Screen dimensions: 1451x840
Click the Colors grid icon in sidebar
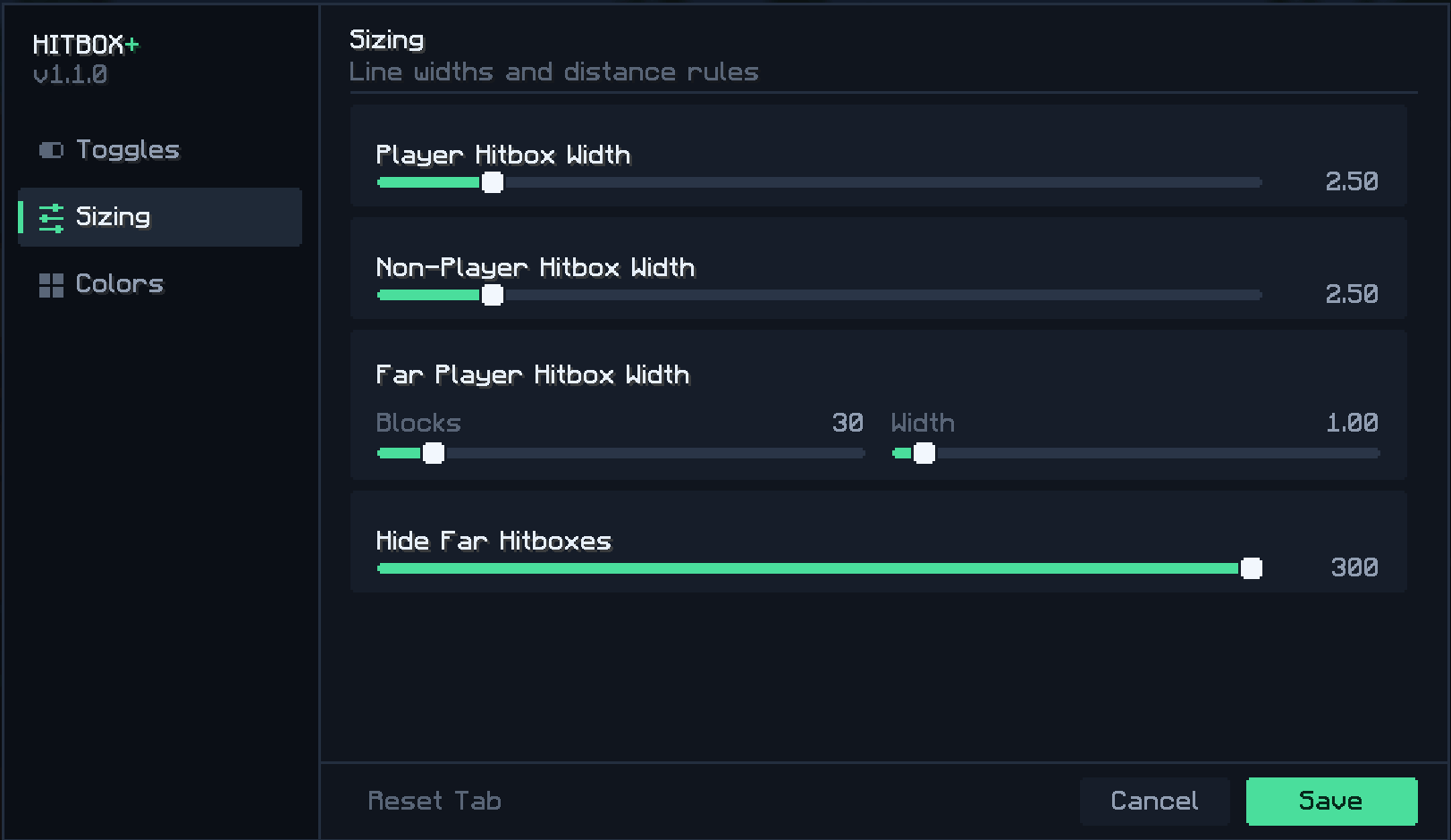coord(51,285)
